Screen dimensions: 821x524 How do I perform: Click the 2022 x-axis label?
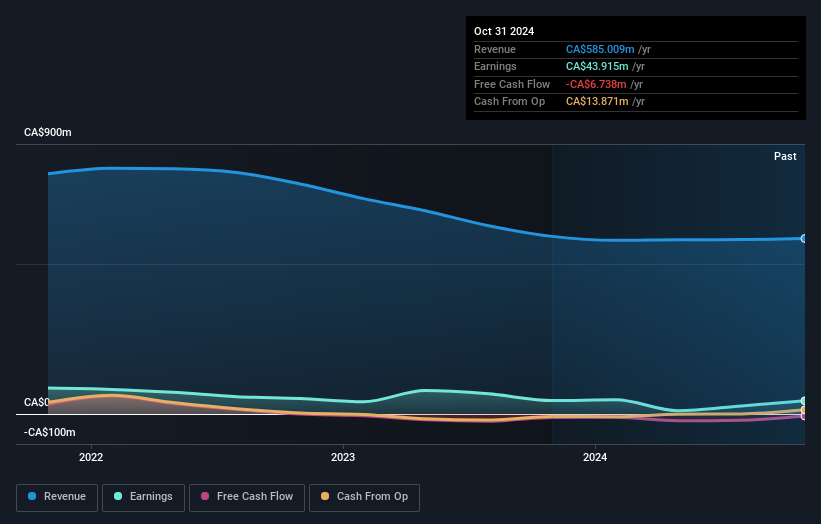coord(91,457)
